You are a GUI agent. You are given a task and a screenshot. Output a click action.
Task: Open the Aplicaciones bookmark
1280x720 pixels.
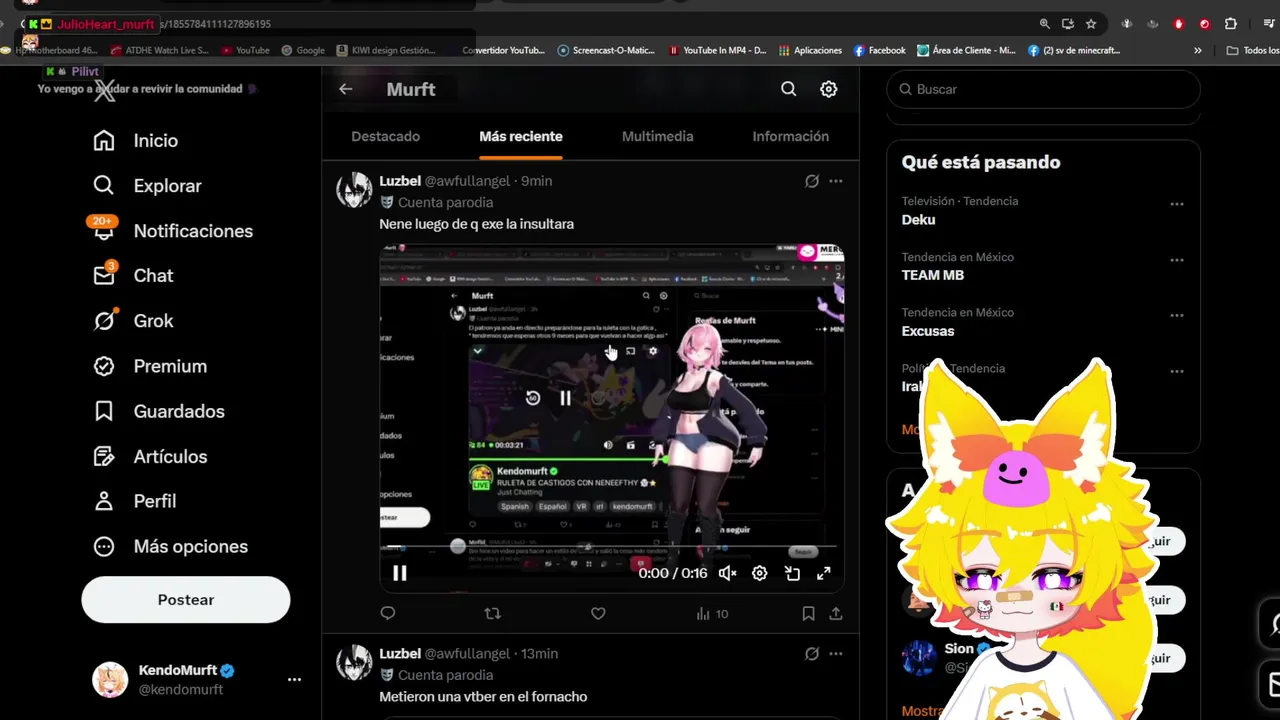point(810,50)
